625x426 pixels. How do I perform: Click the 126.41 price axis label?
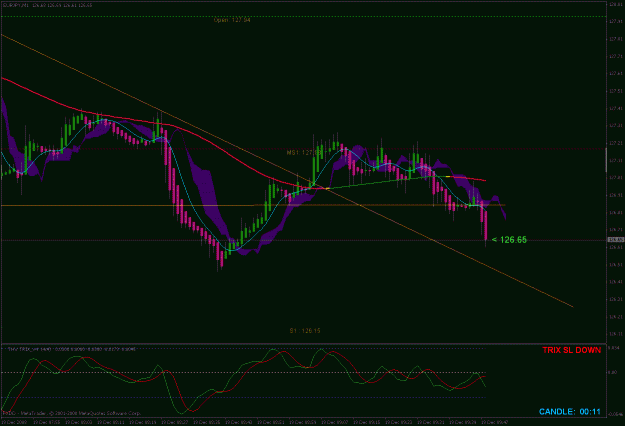[x=616, y=282]
